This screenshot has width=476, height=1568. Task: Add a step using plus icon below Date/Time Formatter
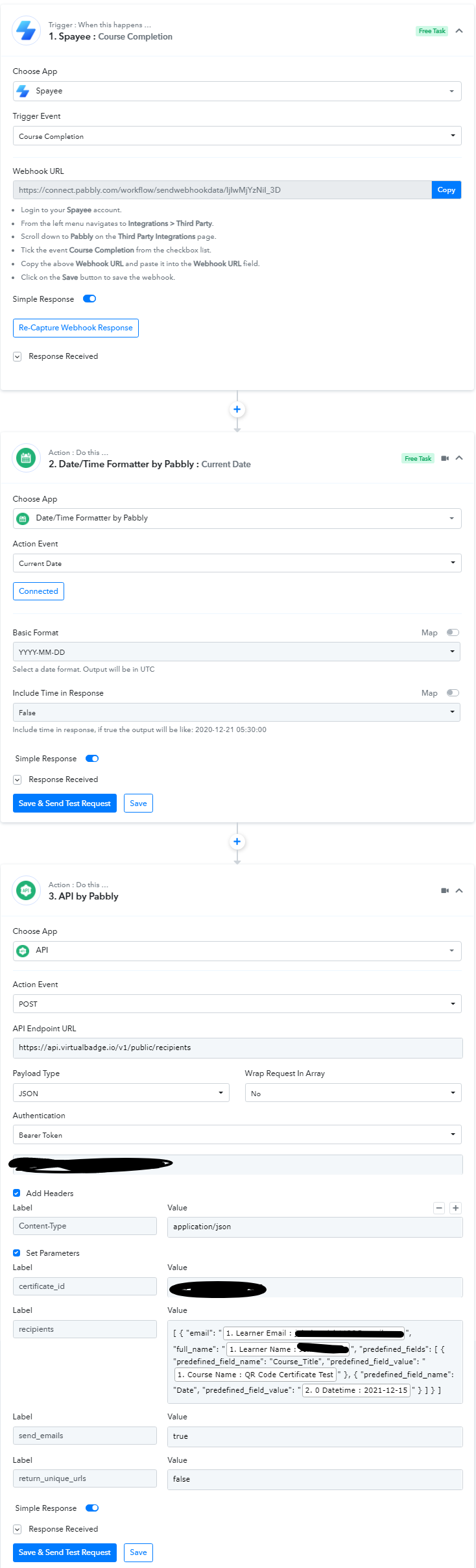pos(237,842)
